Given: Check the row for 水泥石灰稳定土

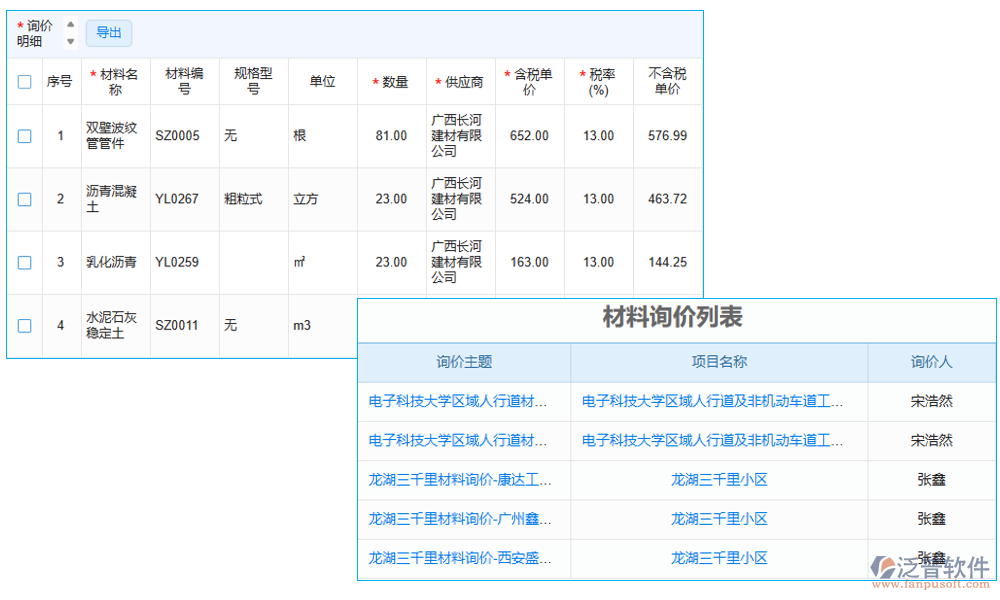Looking at the screenshot, I should coord(24,323).
